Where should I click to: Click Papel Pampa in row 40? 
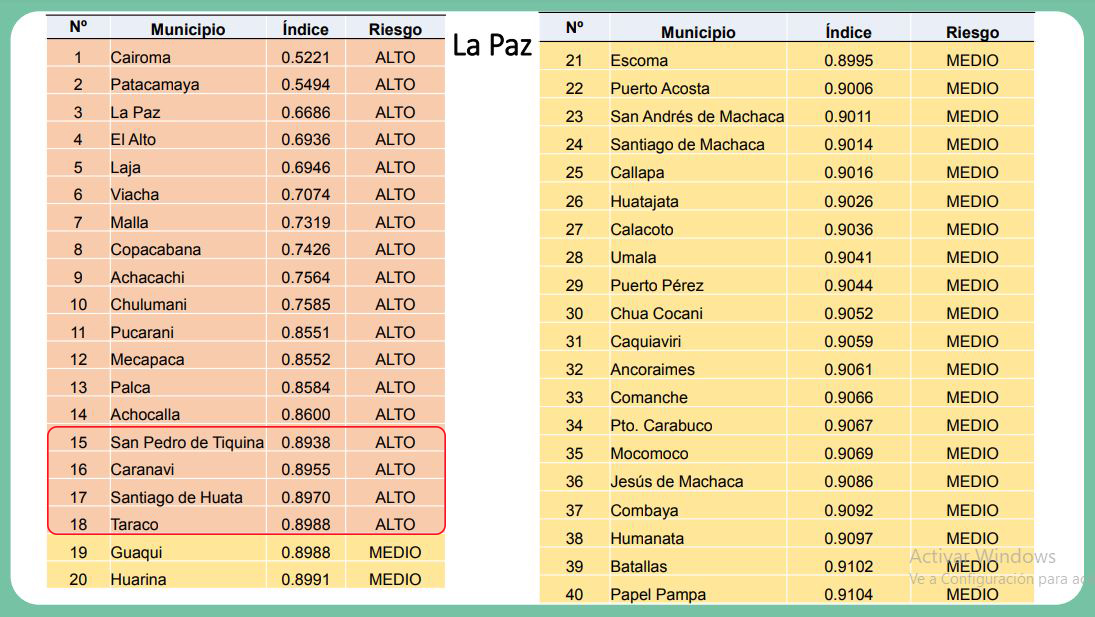click(x=658, y=595)
